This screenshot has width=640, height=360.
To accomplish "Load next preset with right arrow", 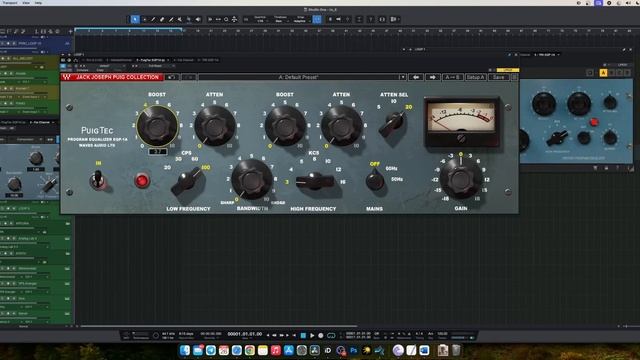I will (x=432, y=77).
